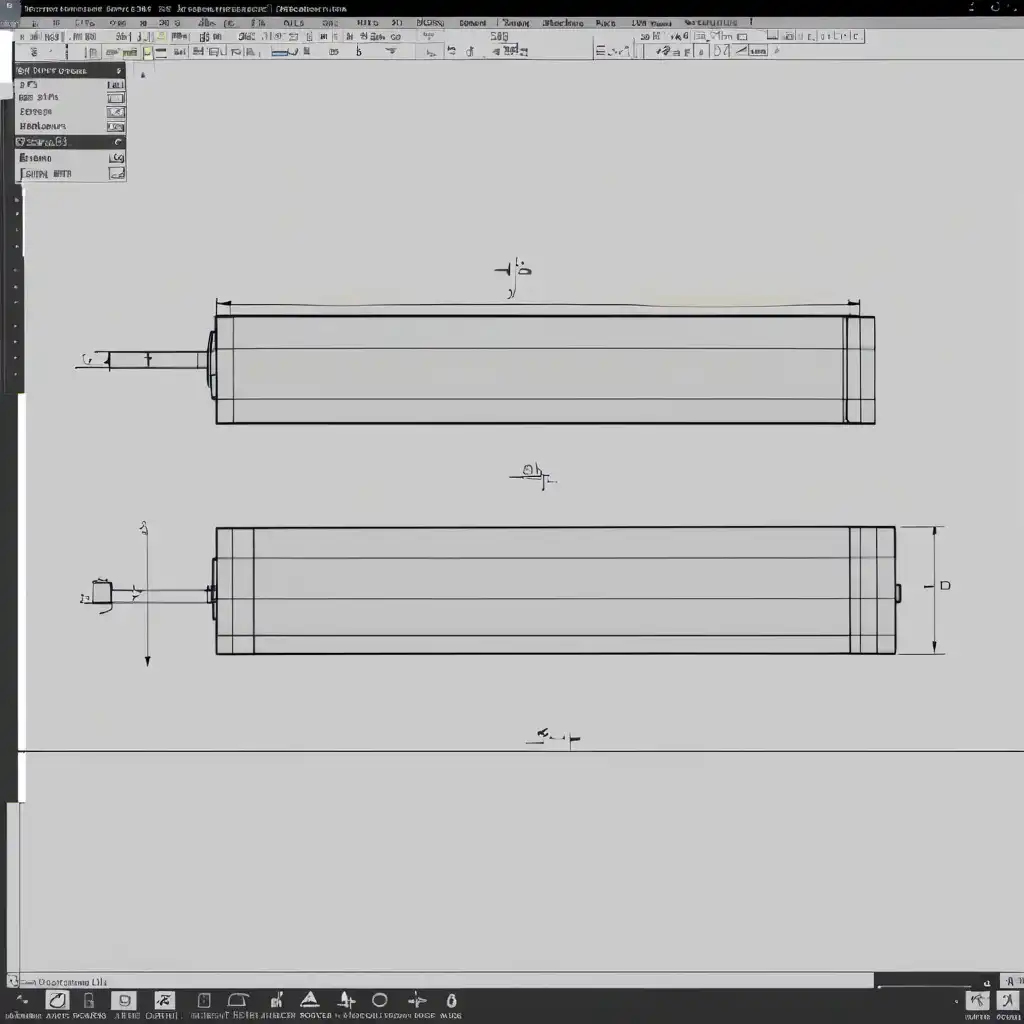The image size is (1024, 1024).
Task: Click the small icon at the status bar's left edge
Action: (12, 981)
